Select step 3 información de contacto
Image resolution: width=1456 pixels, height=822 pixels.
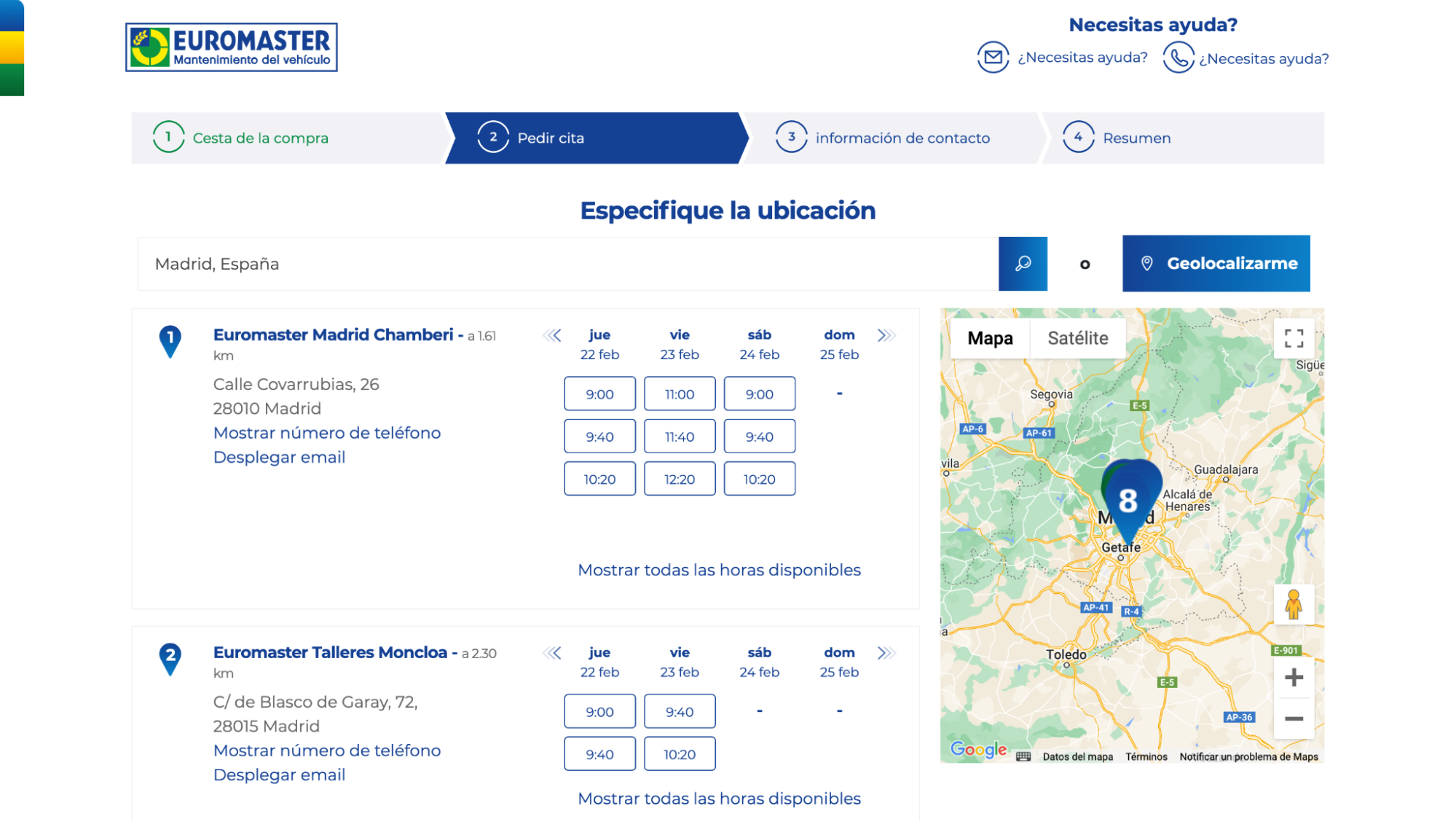point(892,138)
